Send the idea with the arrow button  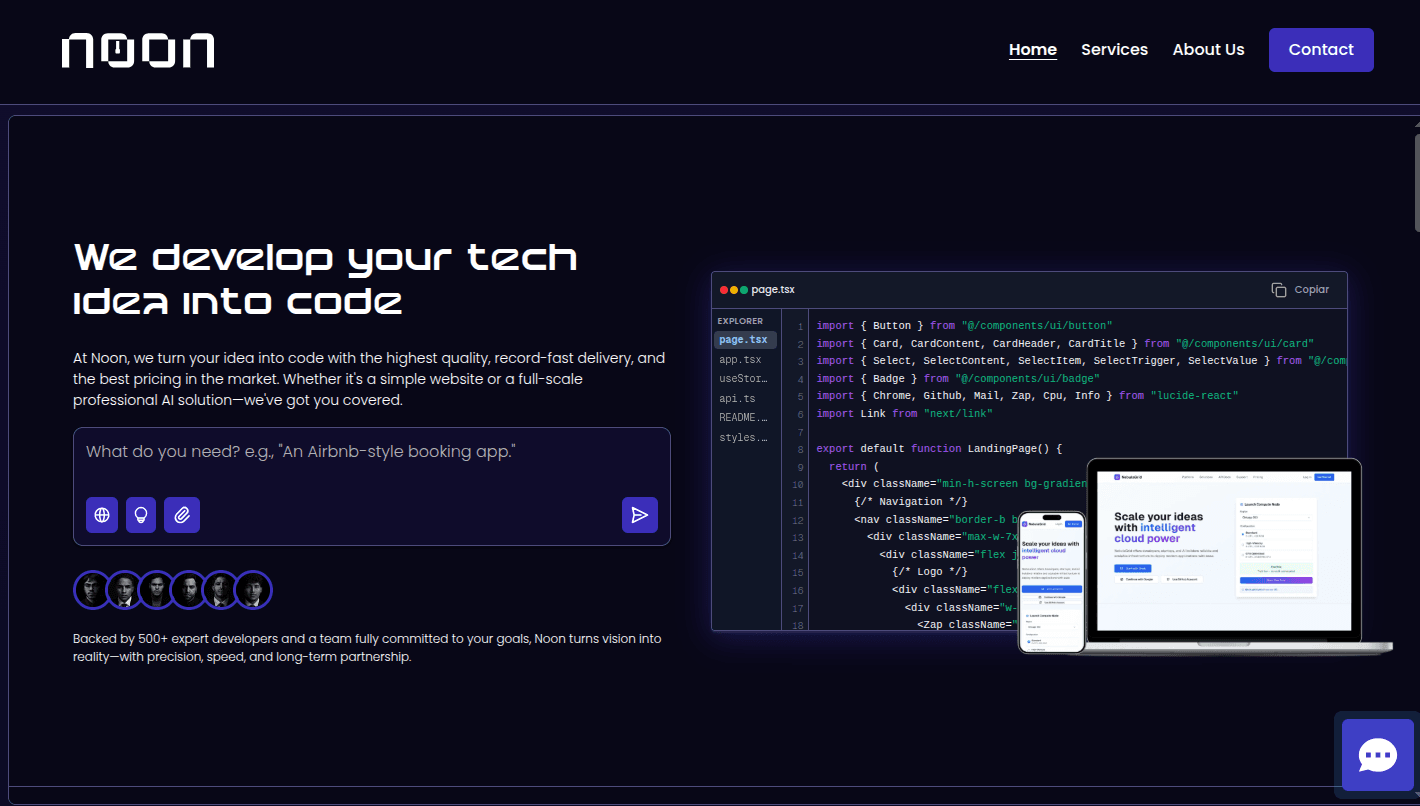[x=640, y=515]
